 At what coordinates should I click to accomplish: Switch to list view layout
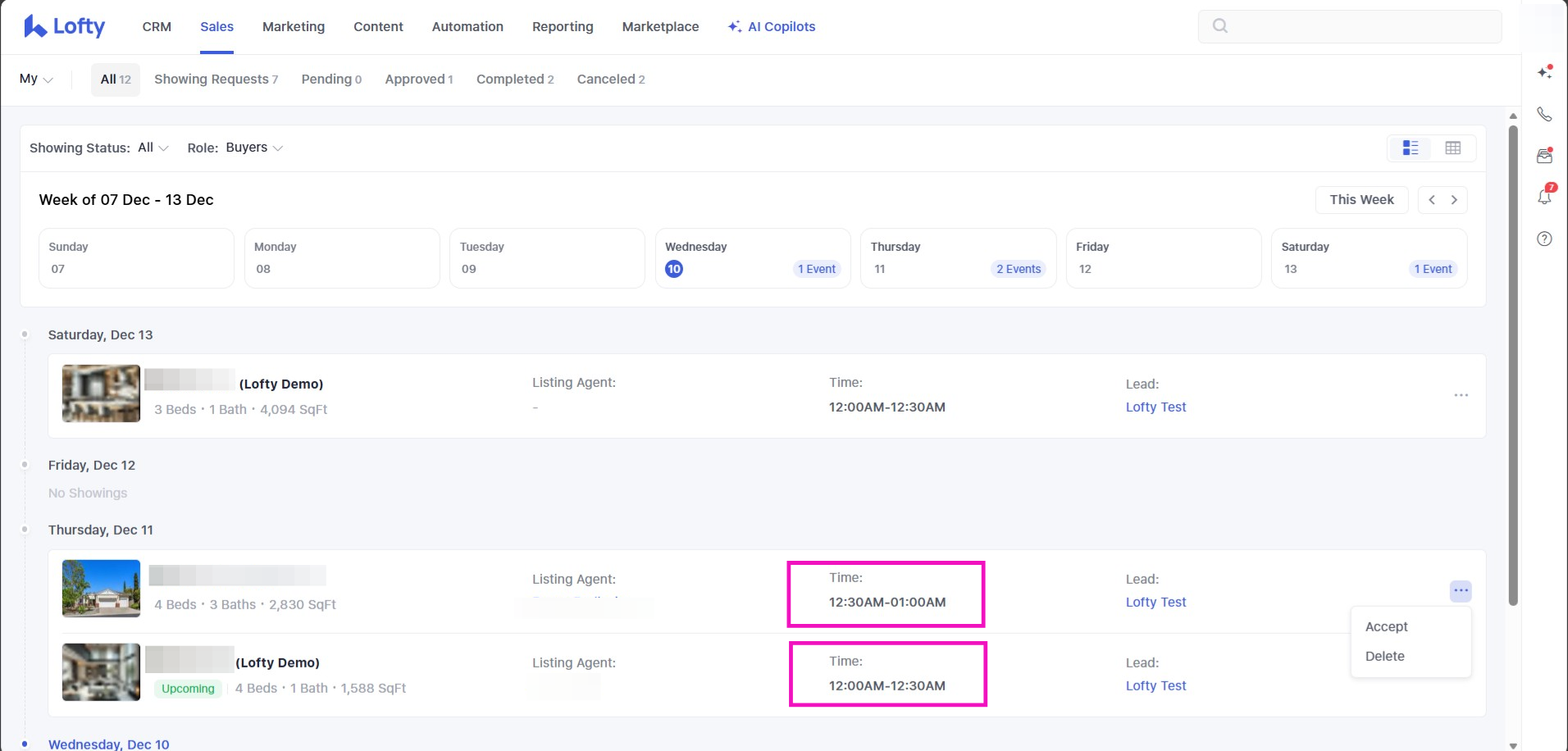coord(1410,148)
